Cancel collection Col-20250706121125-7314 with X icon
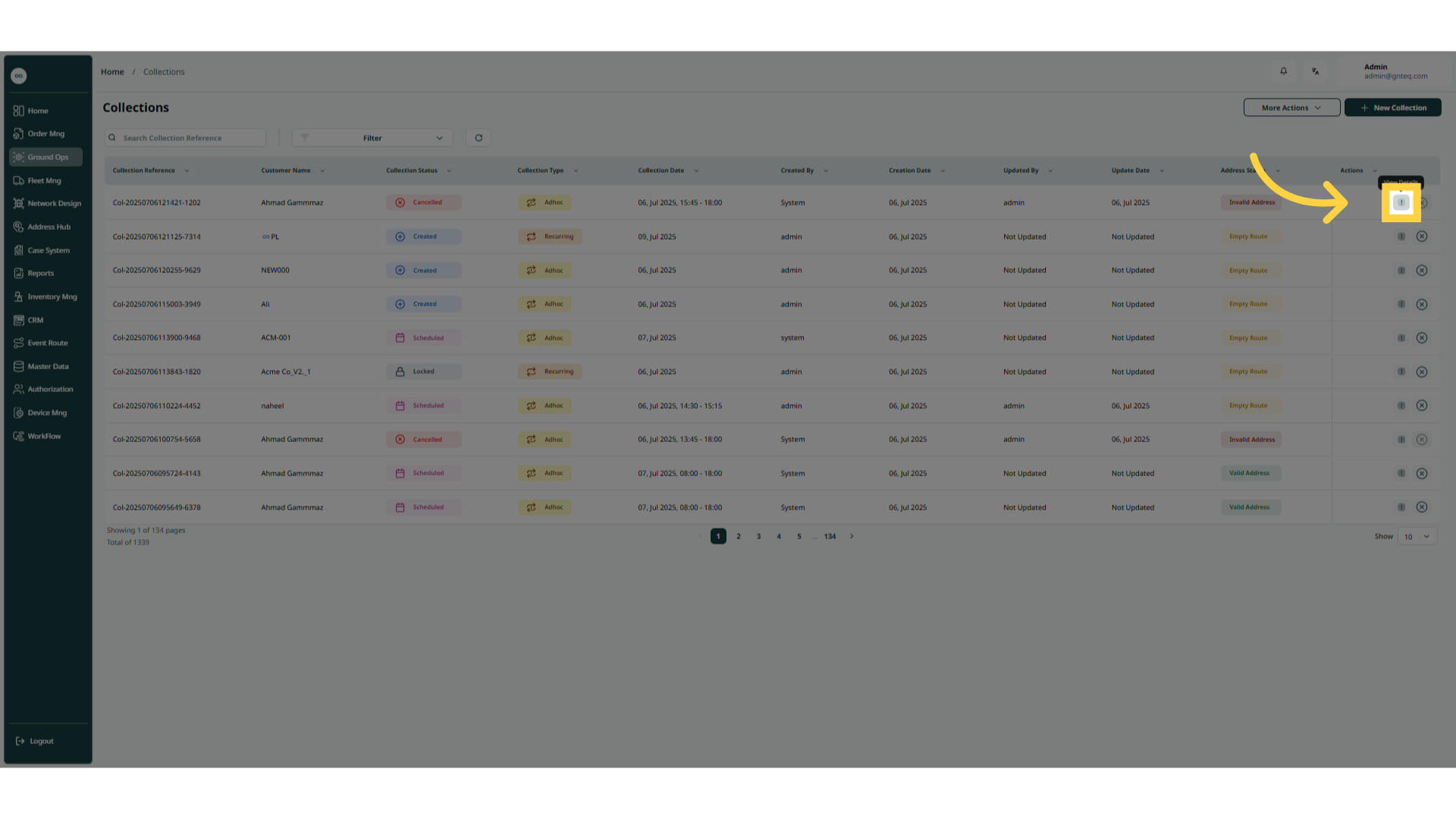Viewport: 1456px width, 819px height. coord(1422,237)
